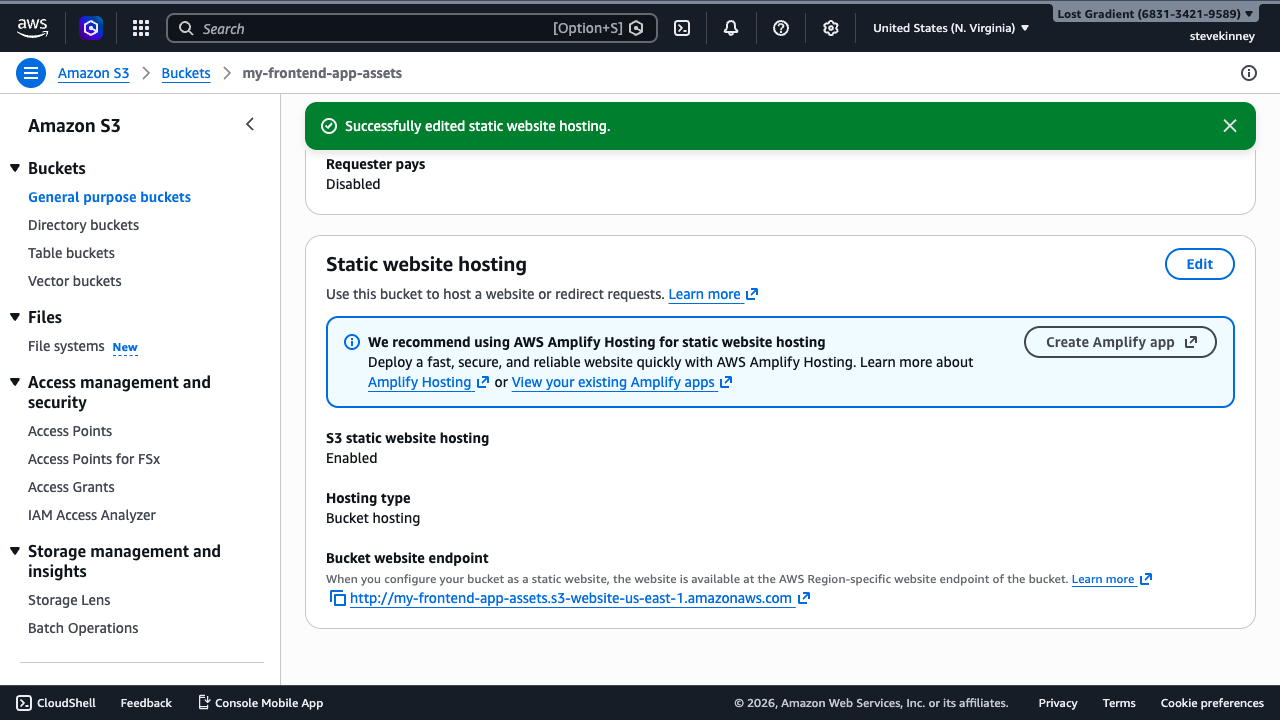
Task: Open File systems
Action: click(66, 346)
